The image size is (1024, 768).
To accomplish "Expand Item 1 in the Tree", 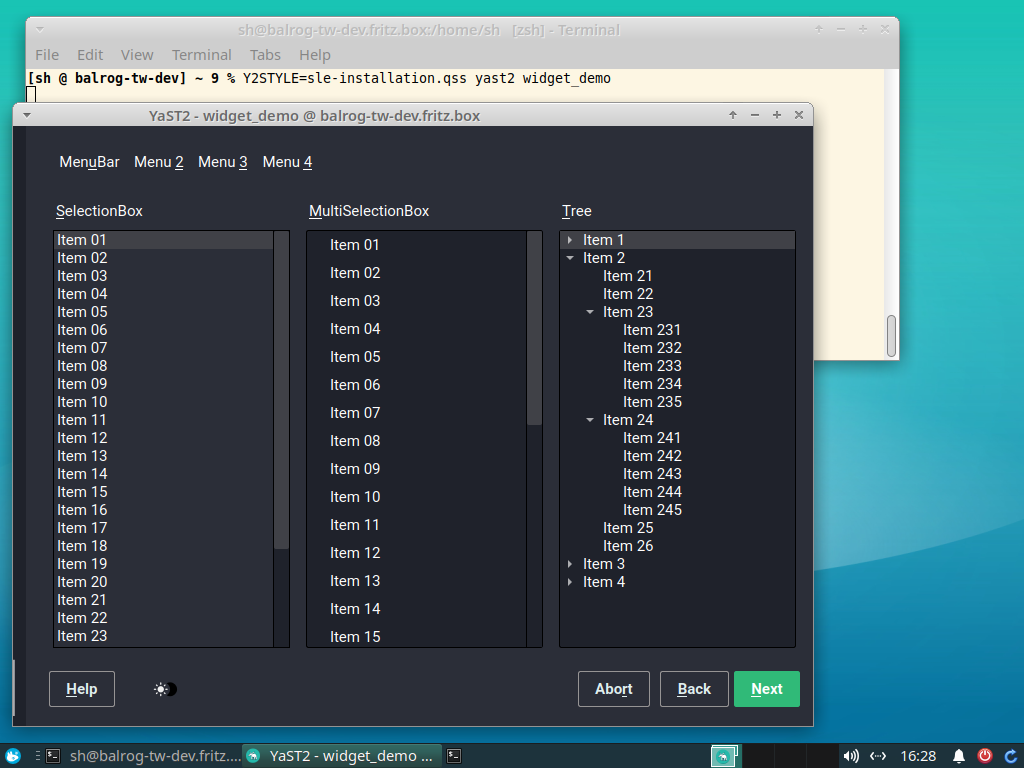I will pyautogui.click(x=569, y=240).
